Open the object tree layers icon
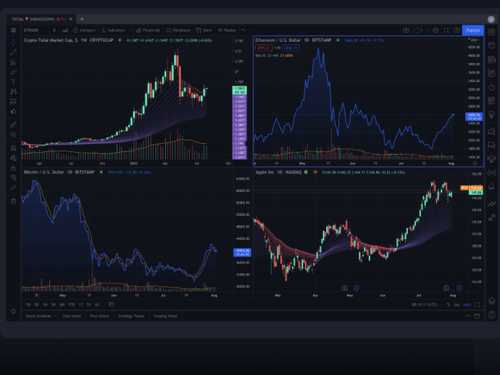The image size is (500, 375). pyautogui.click(x=492, y=301)
